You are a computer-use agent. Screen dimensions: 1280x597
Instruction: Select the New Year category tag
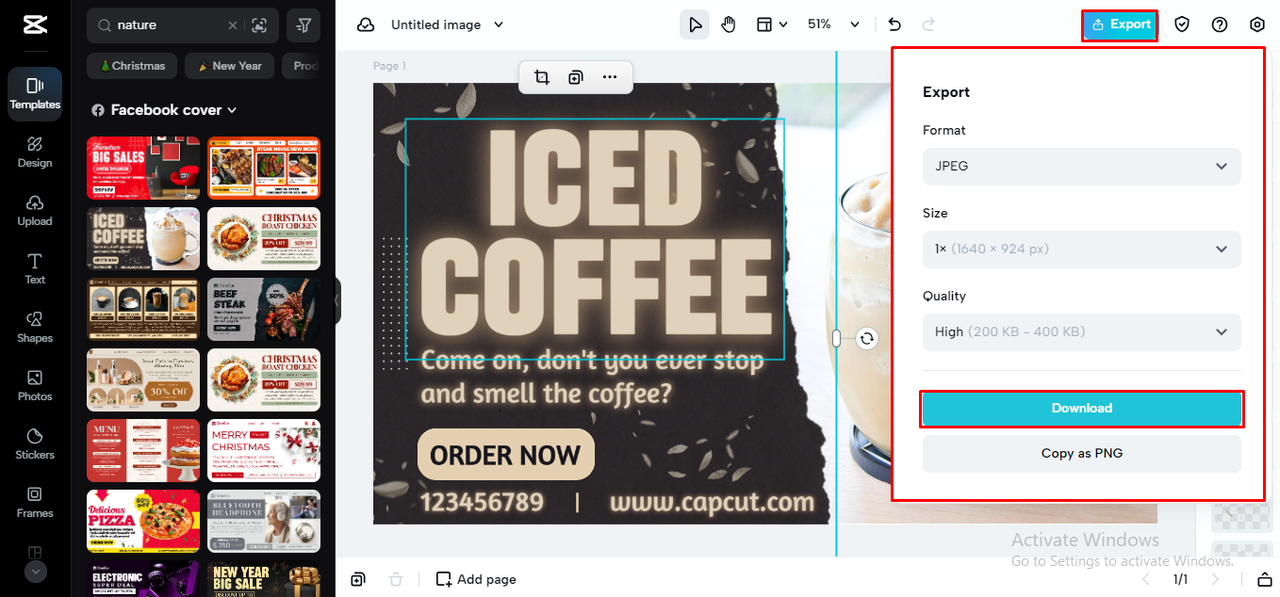click(230, 66)
